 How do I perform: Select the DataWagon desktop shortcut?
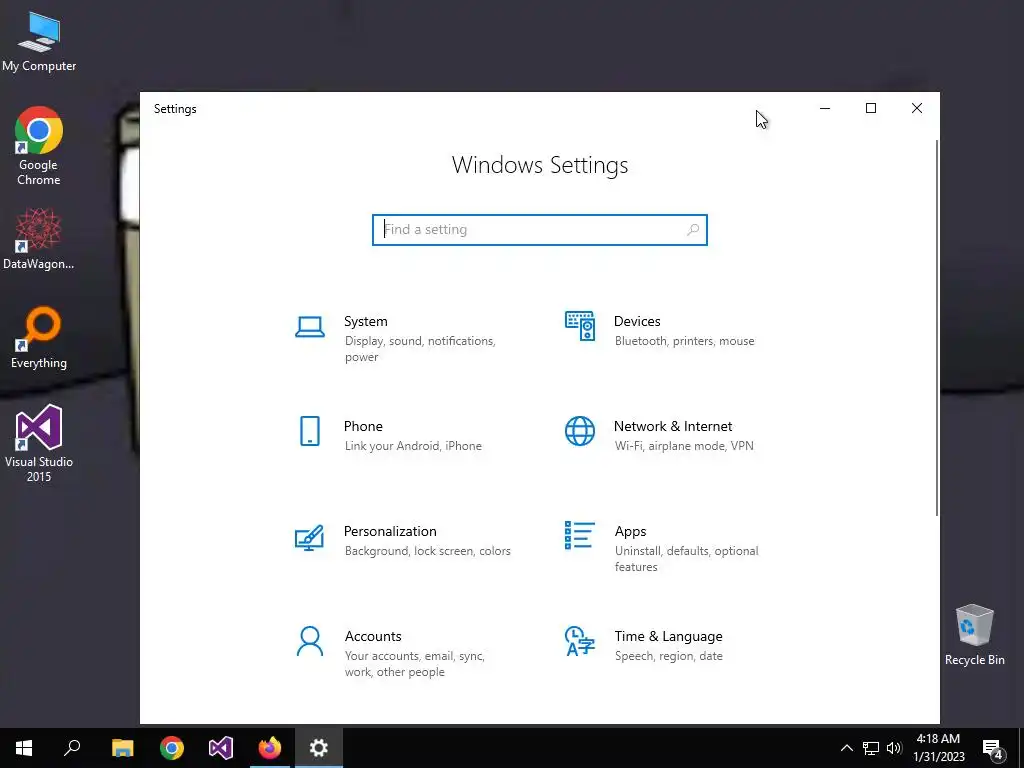coord(39,239)
